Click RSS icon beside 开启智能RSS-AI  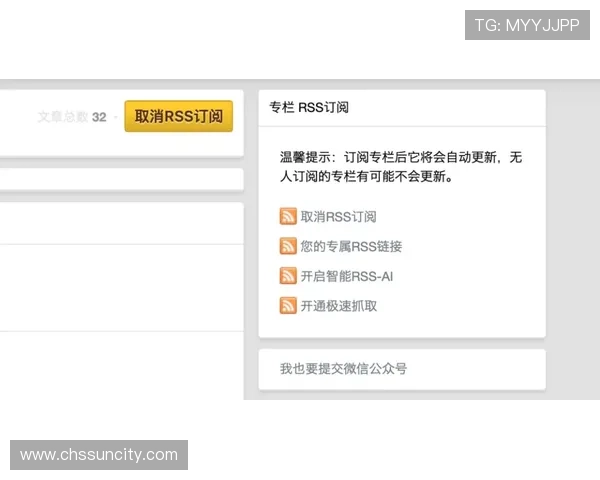coord(288,276)
